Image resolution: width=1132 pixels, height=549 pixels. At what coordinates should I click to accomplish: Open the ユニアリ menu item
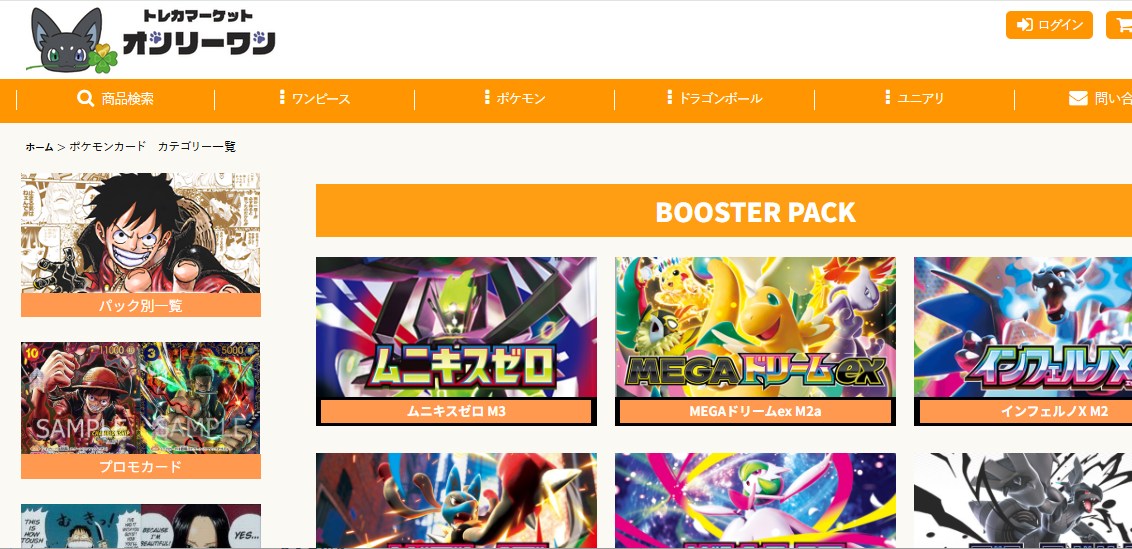tap(915, 99)
